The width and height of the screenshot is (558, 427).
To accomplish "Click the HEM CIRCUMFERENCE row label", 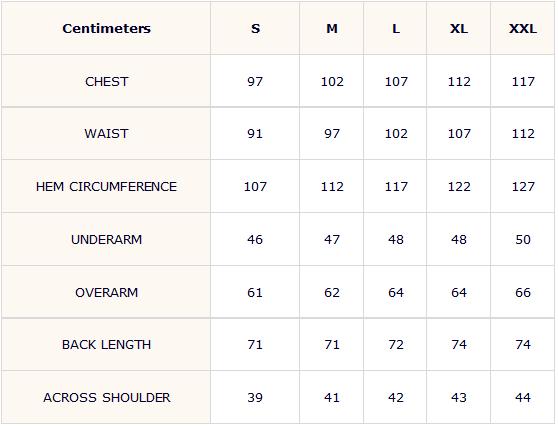I will click(106, 186).
